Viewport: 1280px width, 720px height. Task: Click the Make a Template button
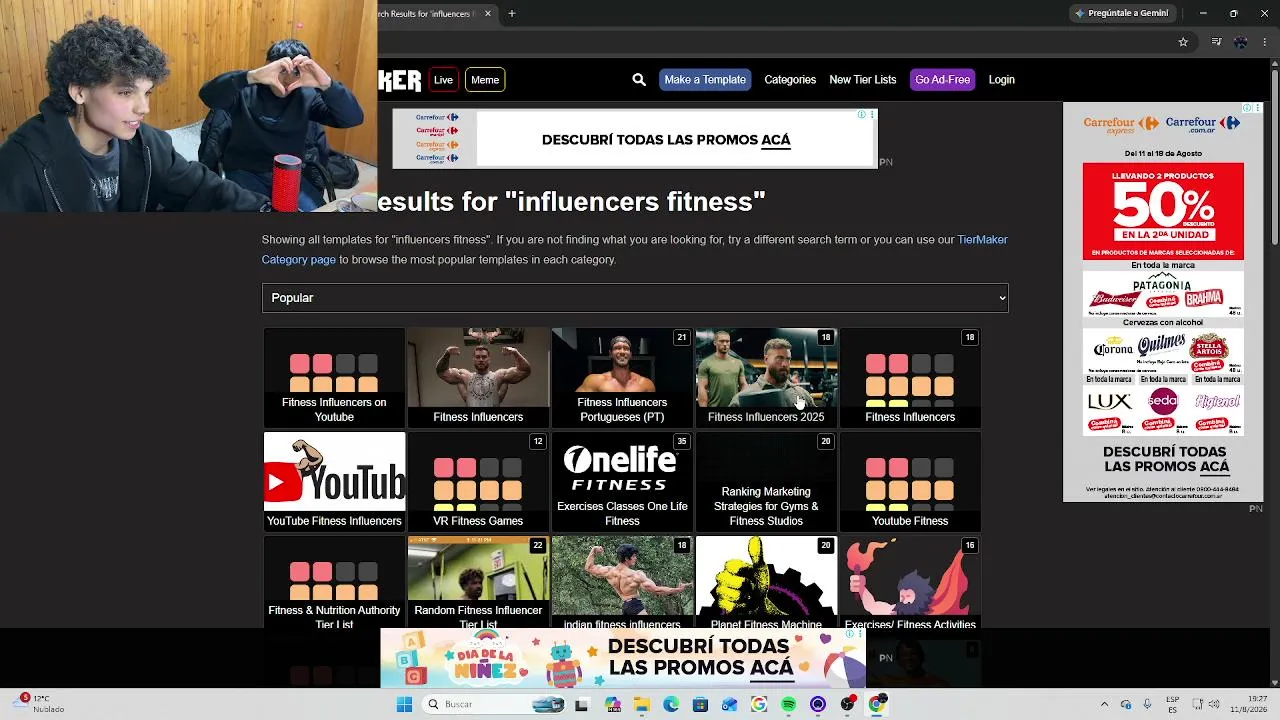point(705,80)
